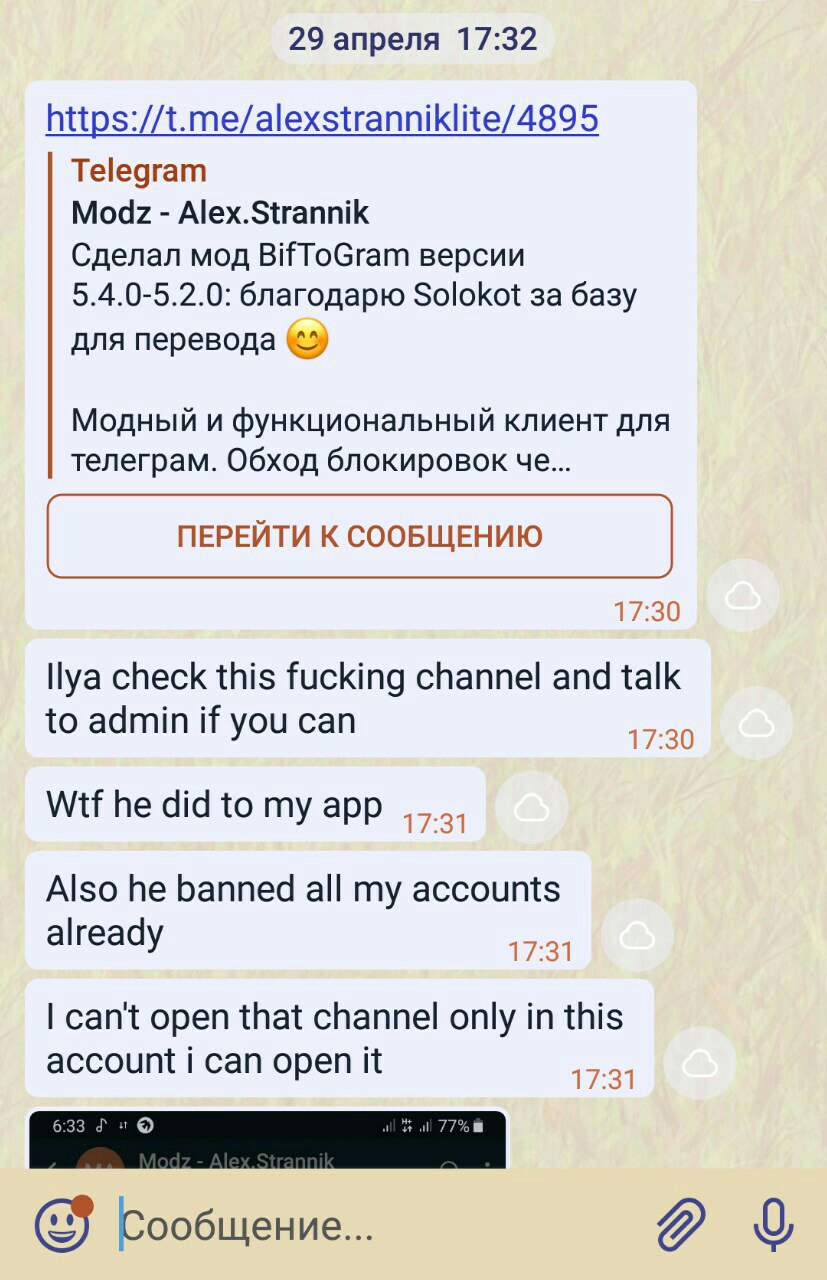Open the emoji picker smiley icon
This screenshot has height=1280, width=827.
[x=62, y=1224]
